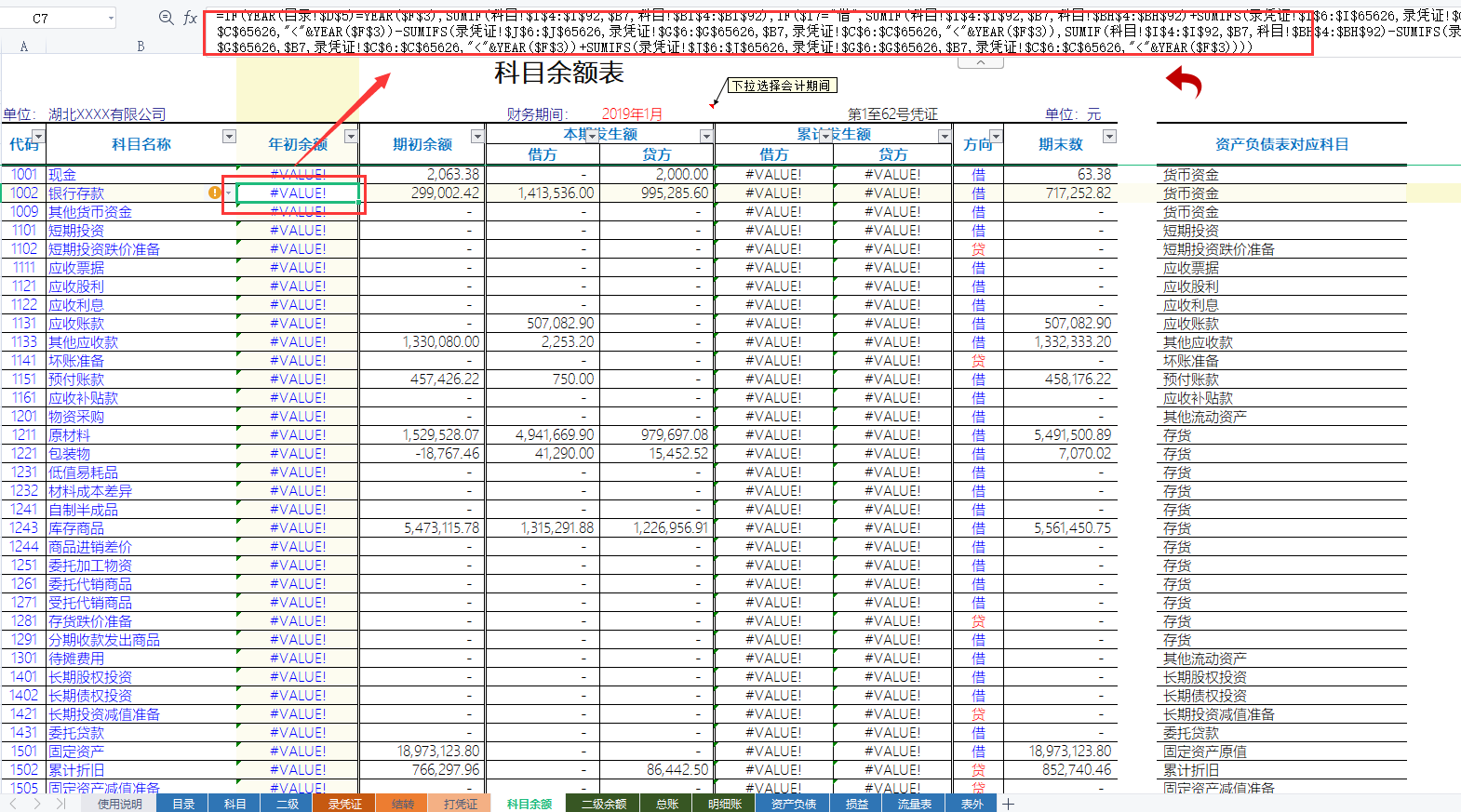Select the 科目余额 sheet tab
This screenshot has width=1461, height=812.
(x=529, y=804)
